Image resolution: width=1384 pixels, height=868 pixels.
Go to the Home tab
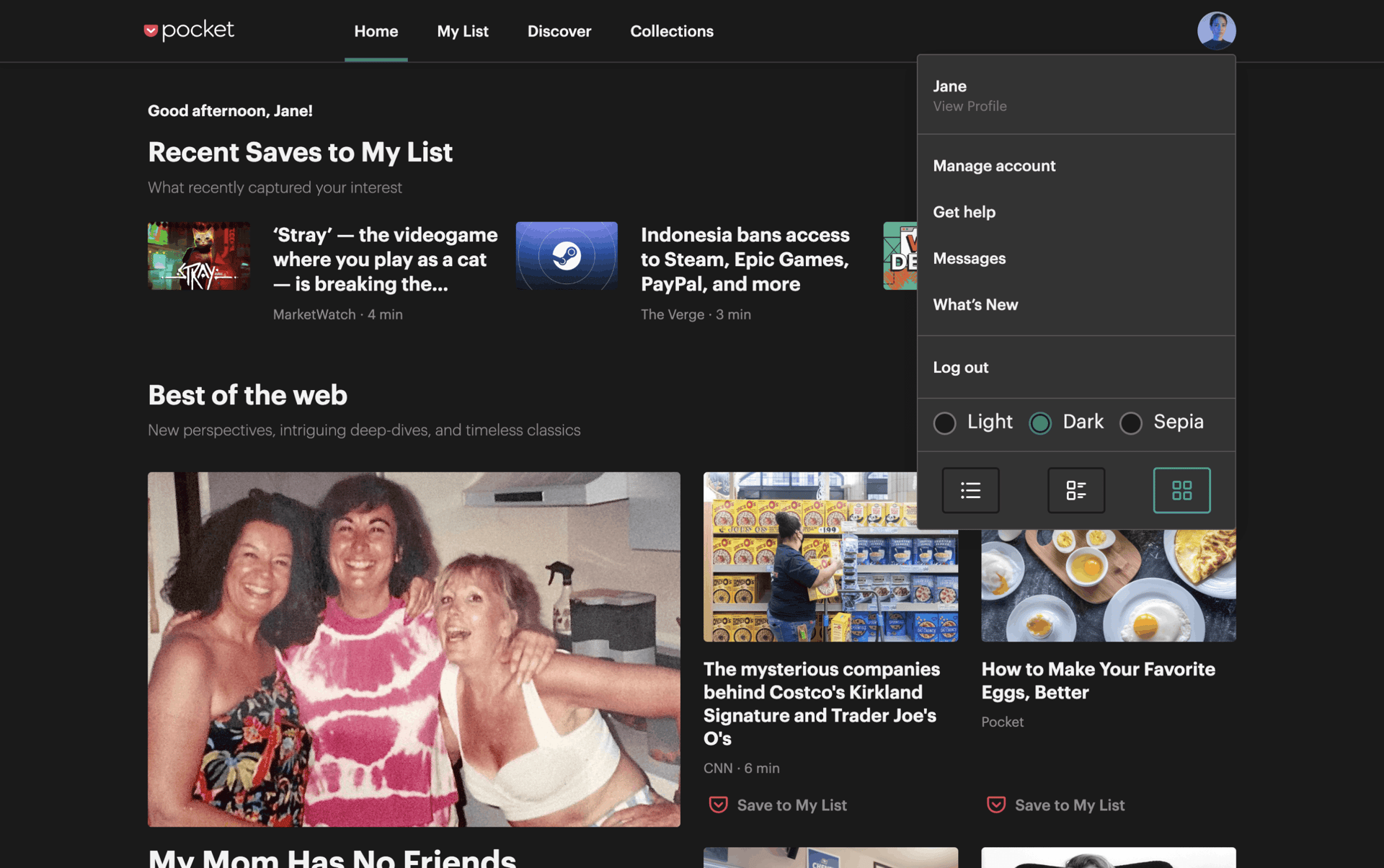[376, 31]
